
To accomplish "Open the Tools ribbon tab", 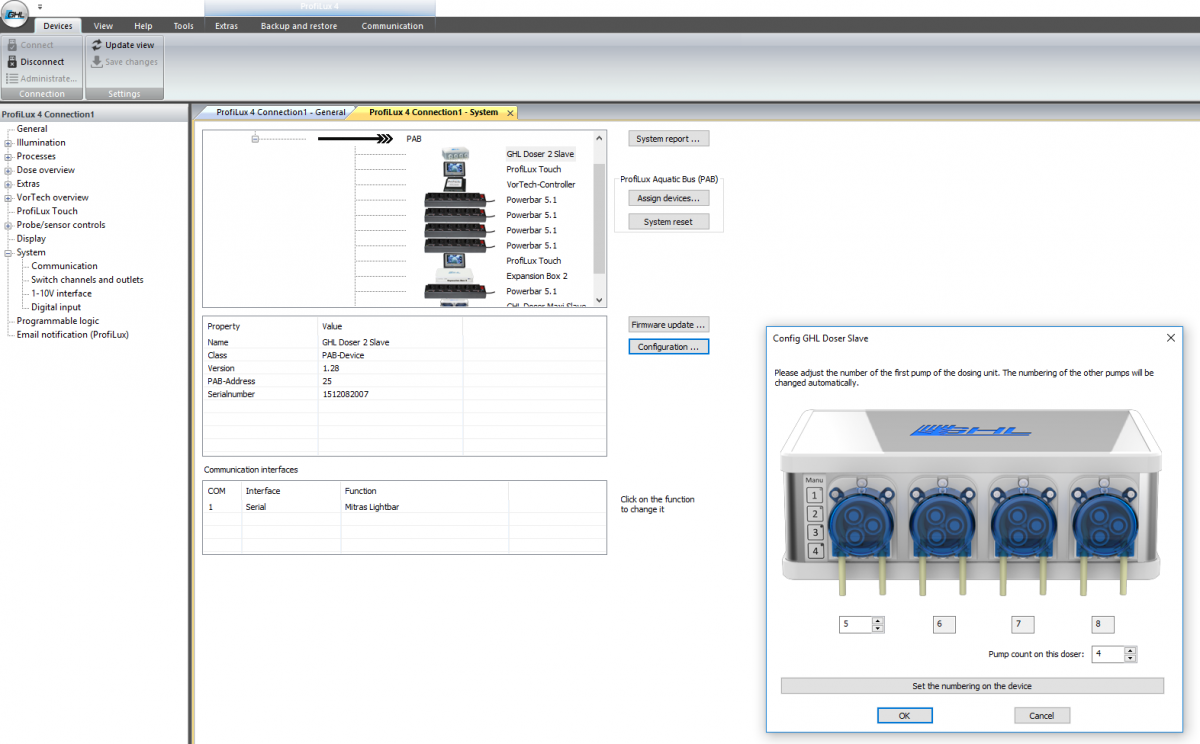I will click(183, 26).
